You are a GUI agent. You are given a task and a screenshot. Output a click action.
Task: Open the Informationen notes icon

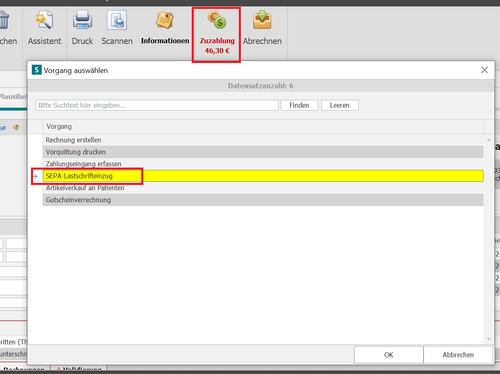[x=165, y=21]
